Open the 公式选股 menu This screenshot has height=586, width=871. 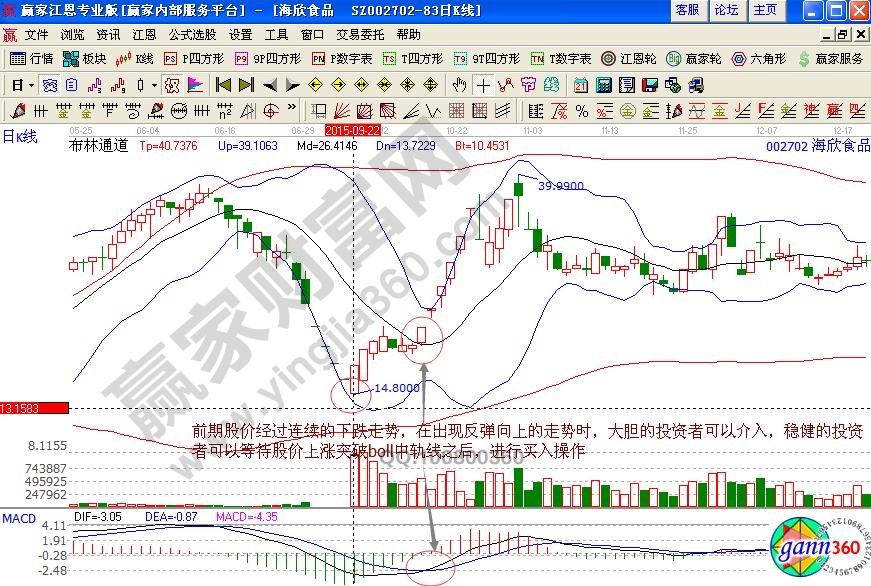click(x=192, y=34)
